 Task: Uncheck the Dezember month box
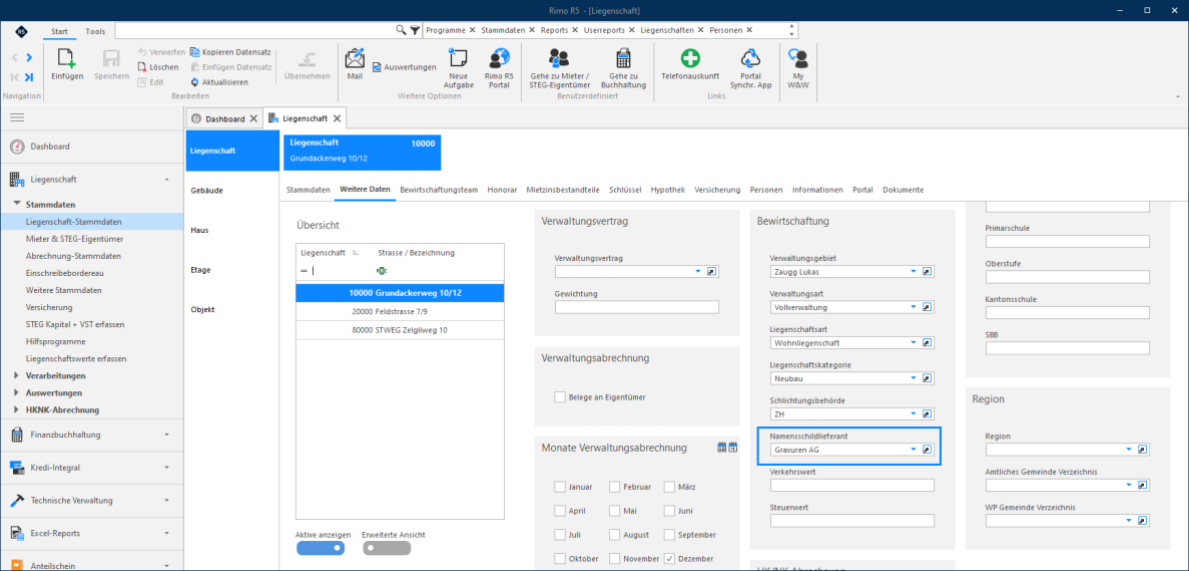point(670,559)
